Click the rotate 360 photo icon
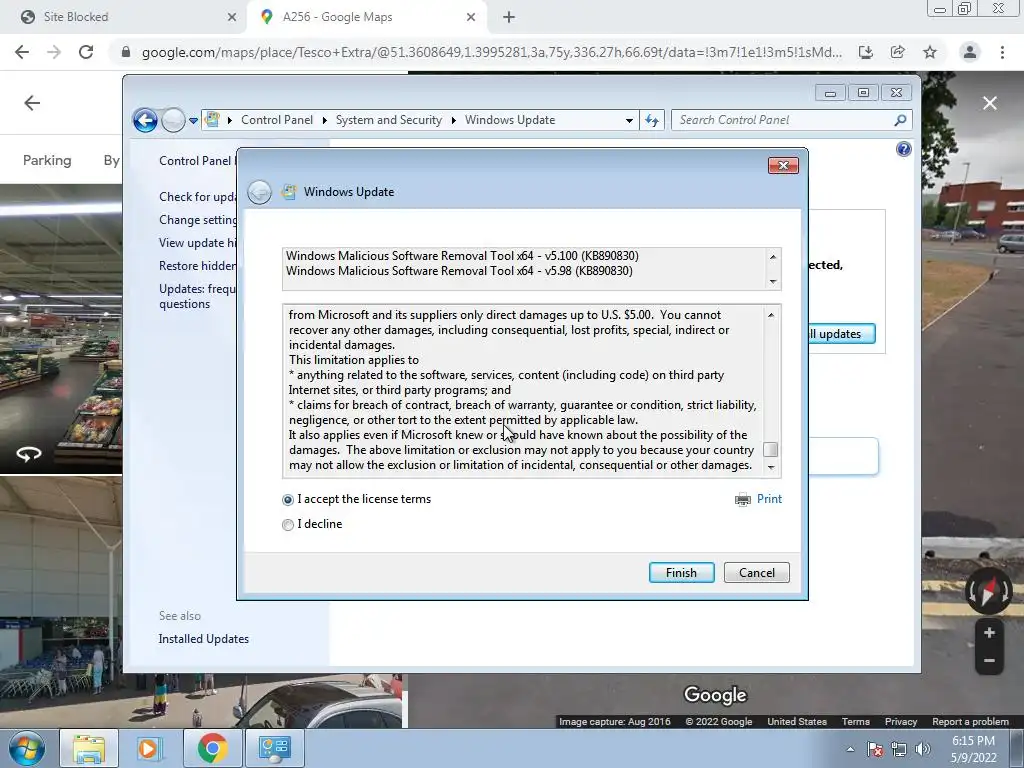Viewport: 1024px width, 768px height. coord(29,454)
